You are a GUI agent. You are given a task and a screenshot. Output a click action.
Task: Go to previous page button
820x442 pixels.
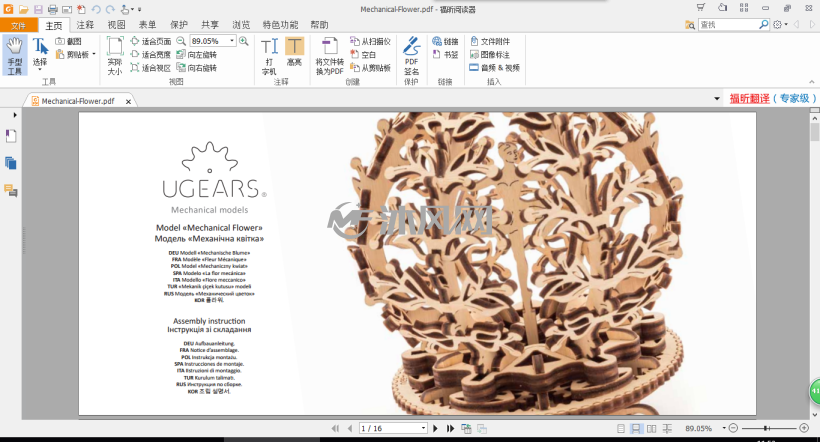[x=350, y=428]
